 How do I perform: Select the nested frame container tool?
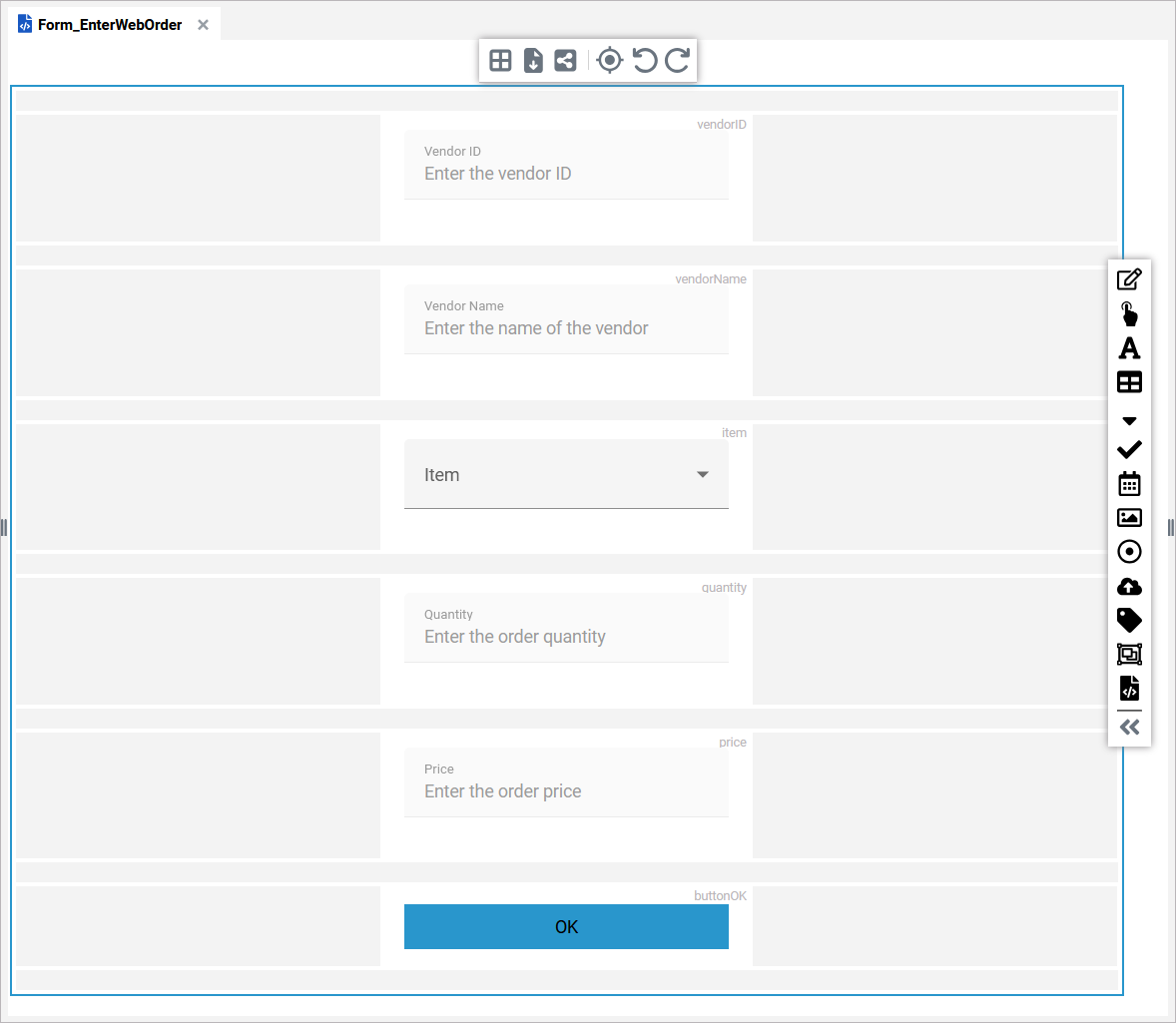(x=1129, y=654)
